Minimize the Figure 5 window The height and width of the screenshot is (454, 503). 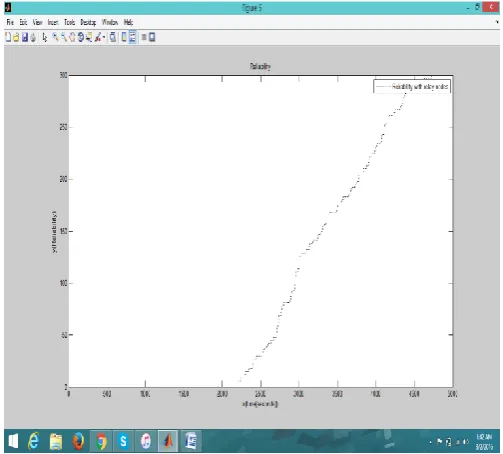(468, 7)
